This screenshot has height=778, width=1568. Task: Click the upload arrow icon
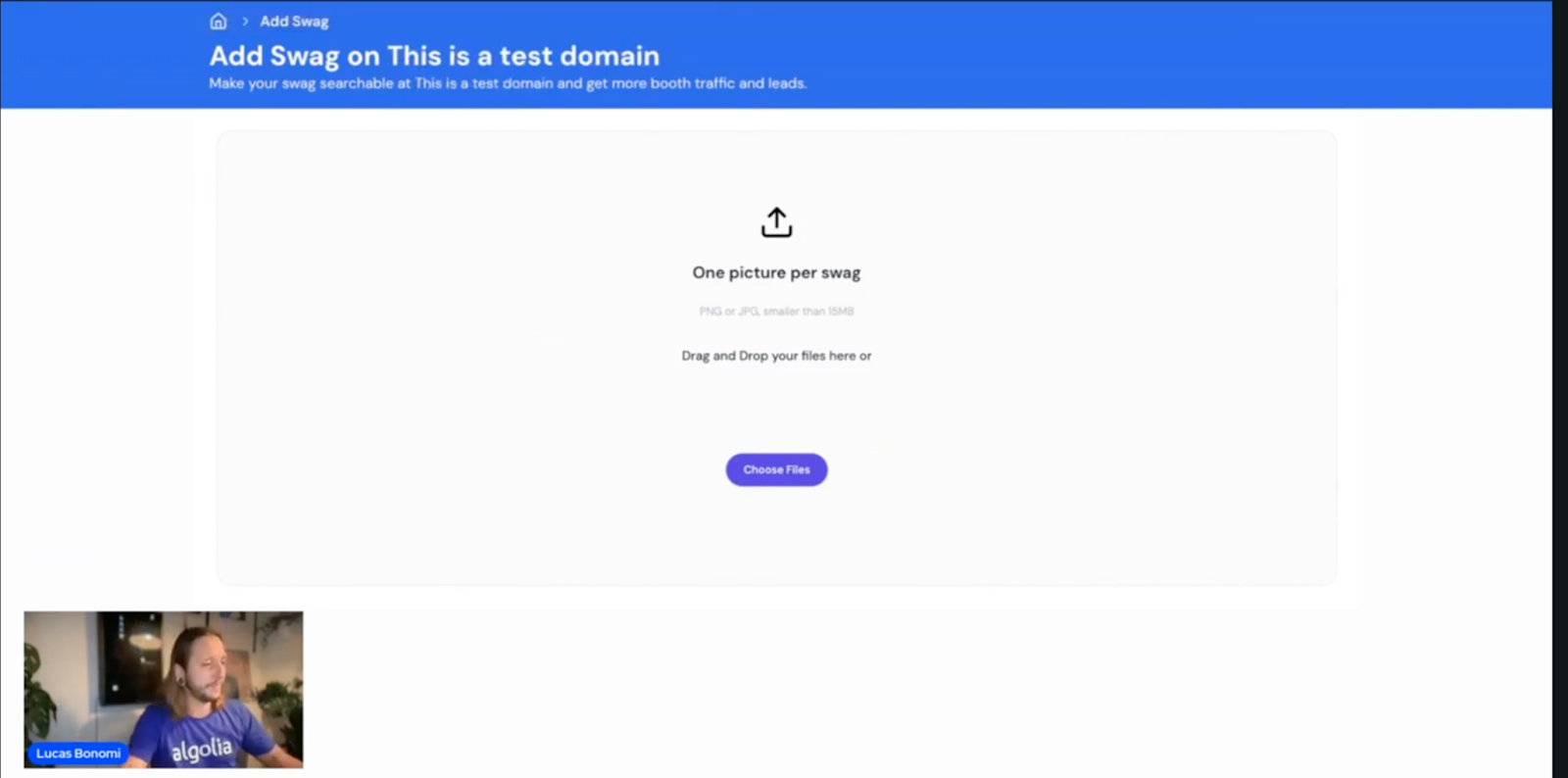coord(776,222)
